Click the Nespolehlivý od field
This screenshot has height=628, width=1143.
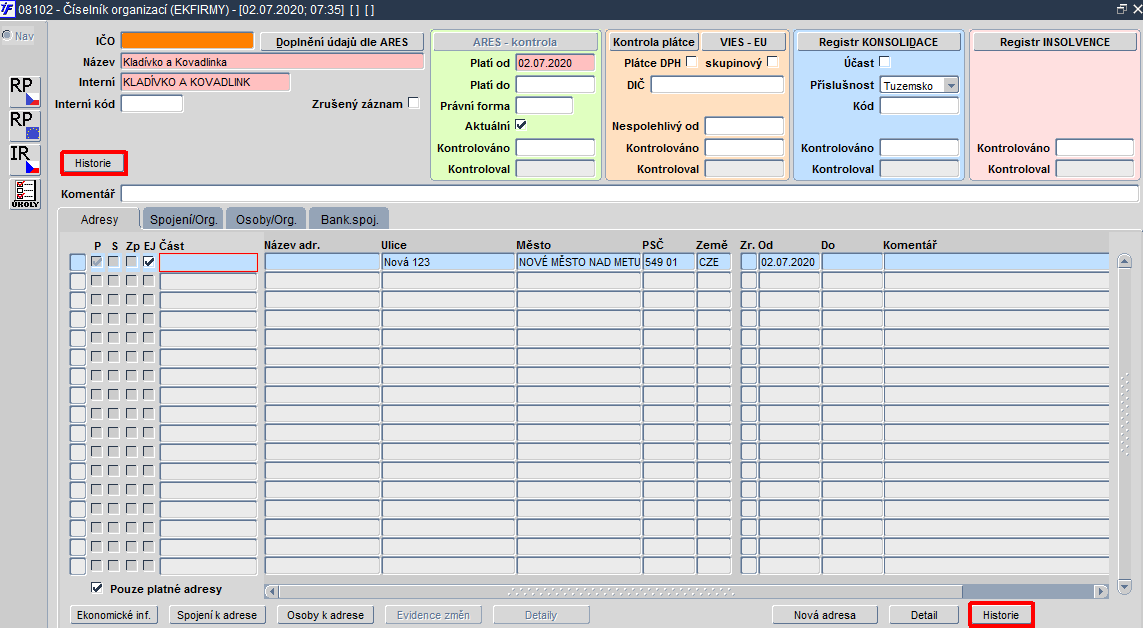(744, 125)
